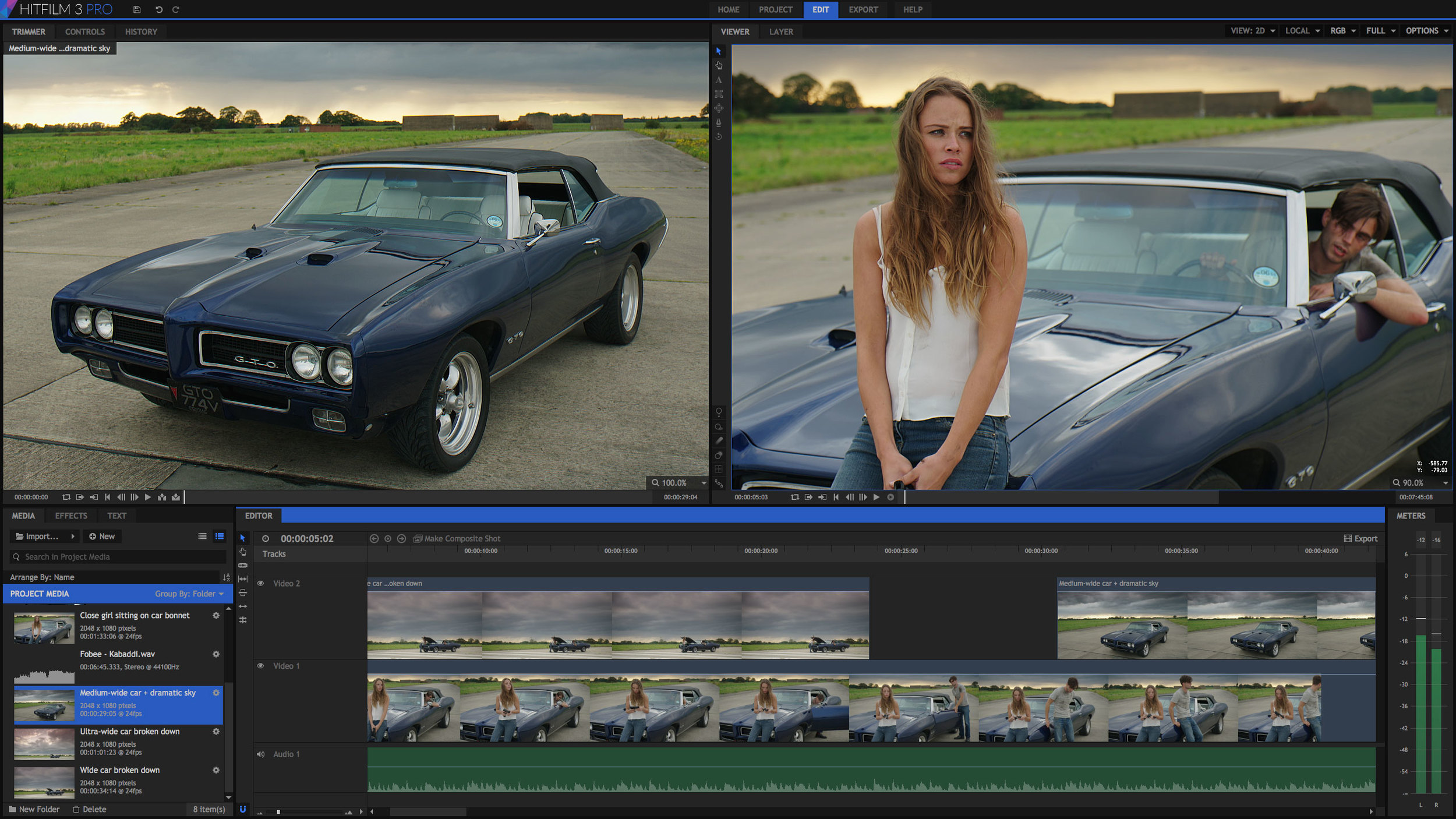Select the Hand tool in viewer toolbar

tap(719, 65)
